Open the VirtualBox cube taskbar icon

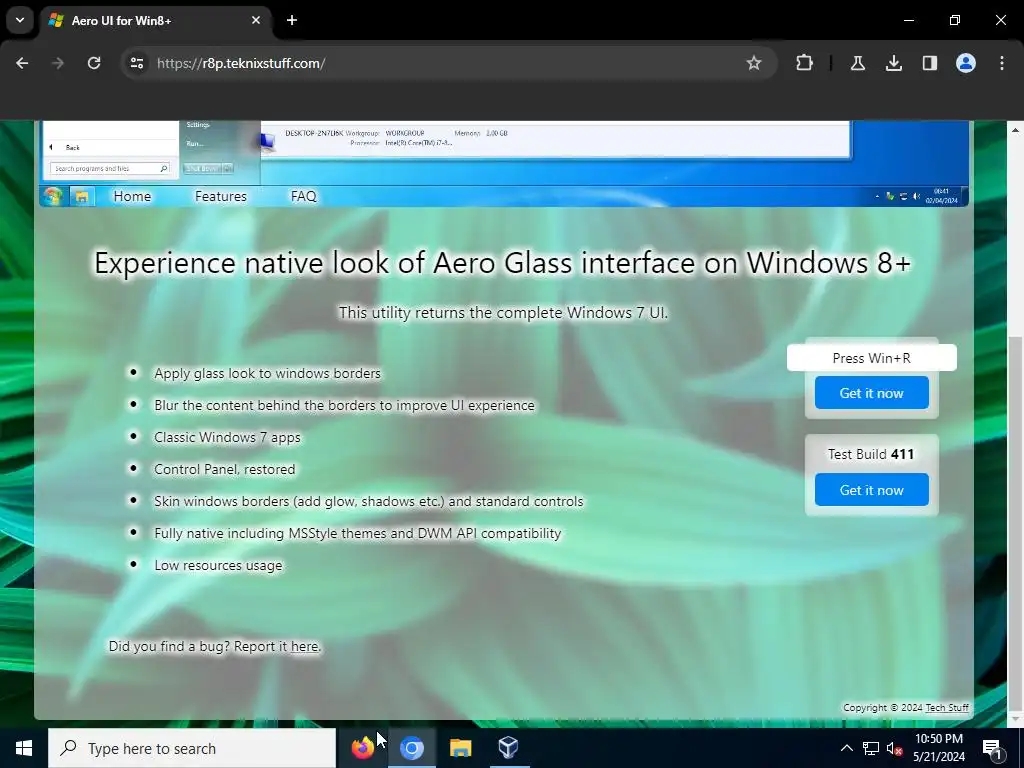tap(508, 748)
